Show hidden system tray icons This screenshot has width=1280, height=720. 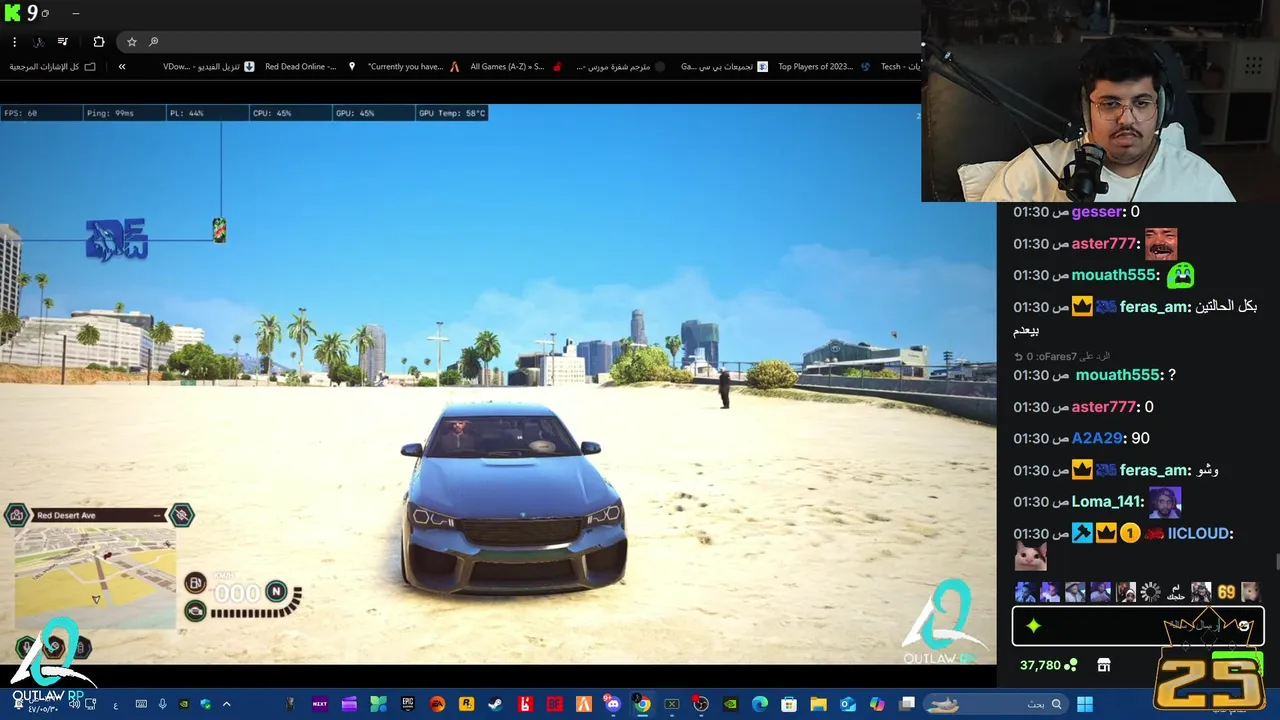[226, 705]
